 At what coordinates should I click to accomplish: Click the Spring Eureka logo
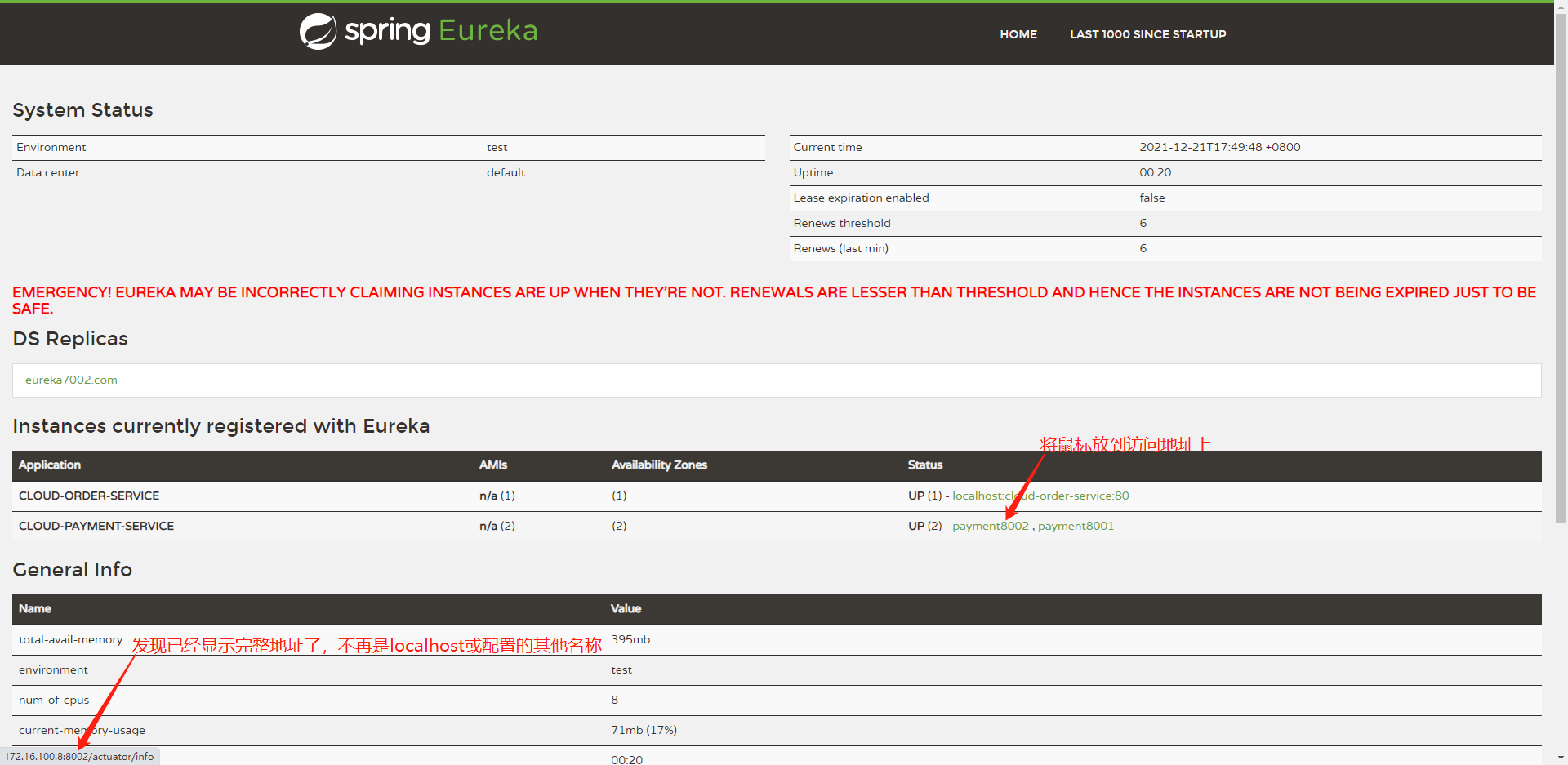coord(419,31)
